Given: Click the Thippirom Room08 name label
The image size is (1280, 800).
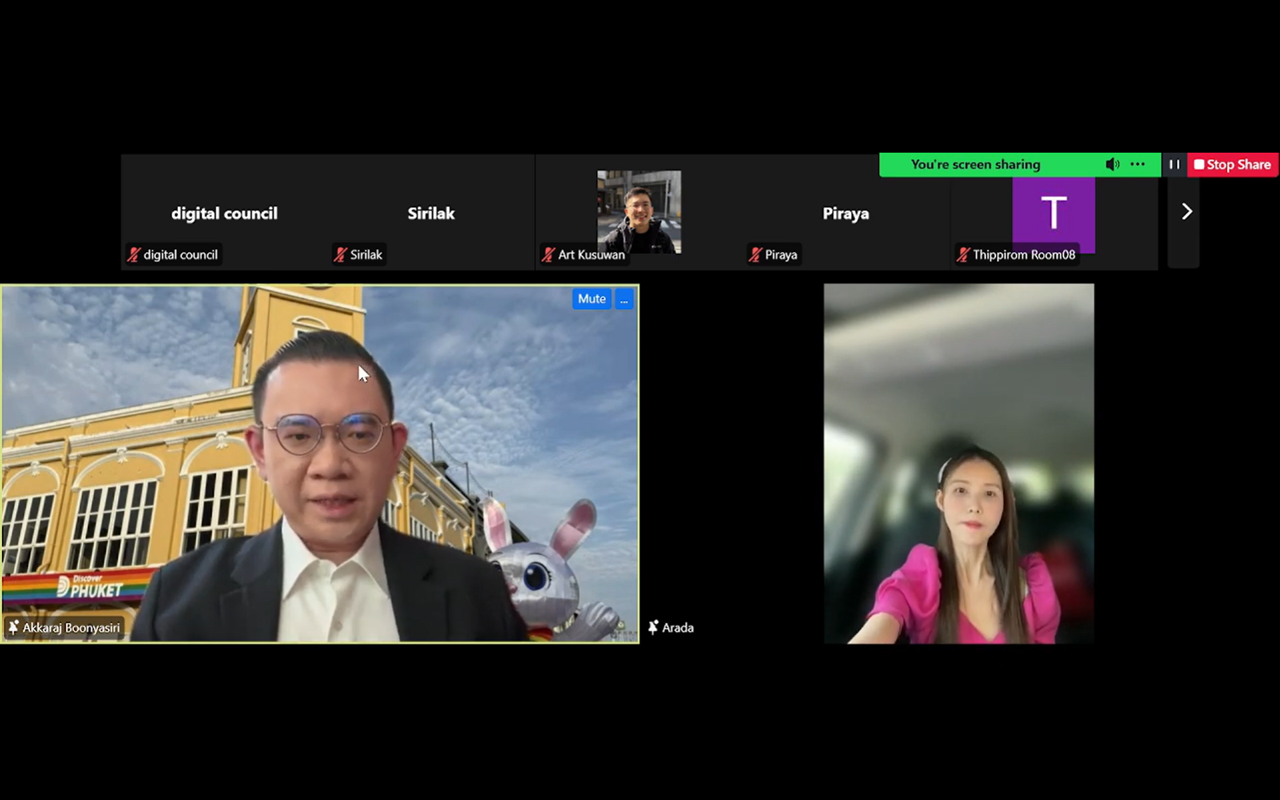Looking at the screenshot, I should (x=1024, y=255).
